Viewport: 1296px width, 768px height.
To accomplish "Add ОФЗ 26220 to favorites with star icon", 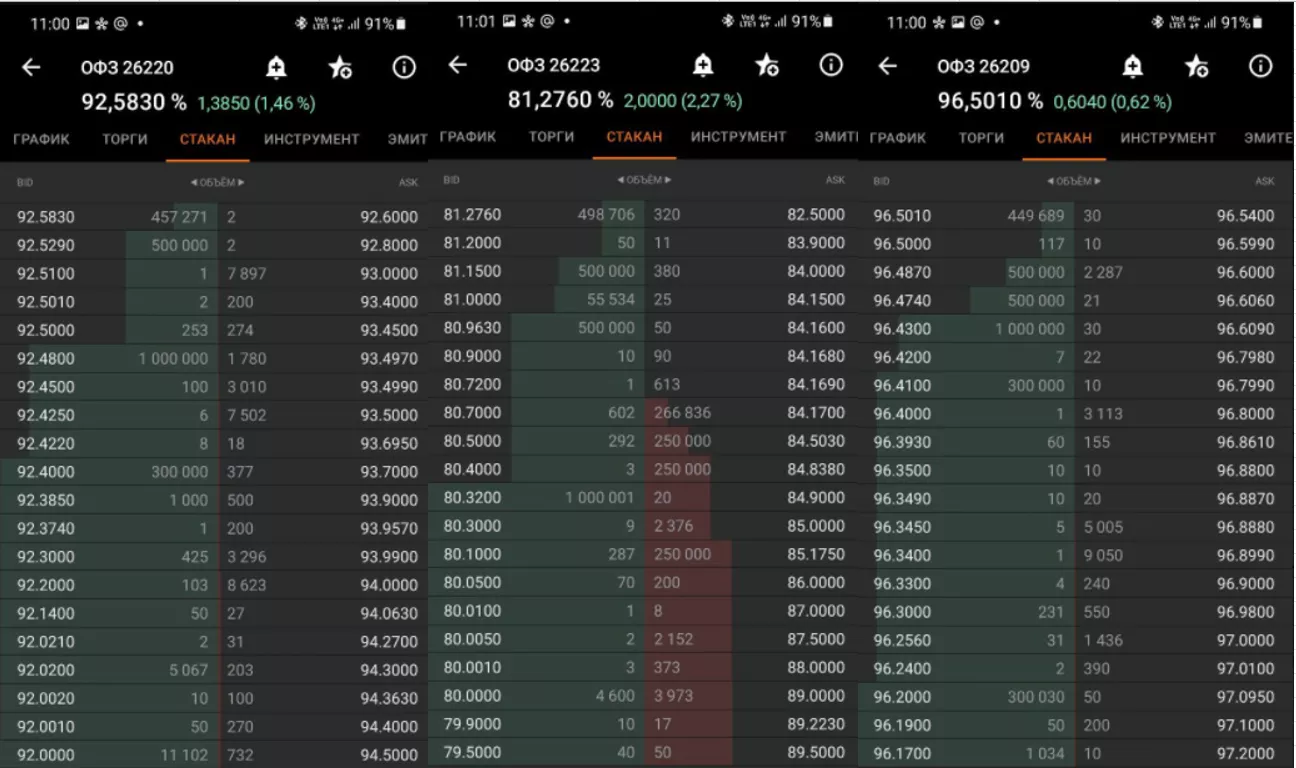I will coord(340,67).
